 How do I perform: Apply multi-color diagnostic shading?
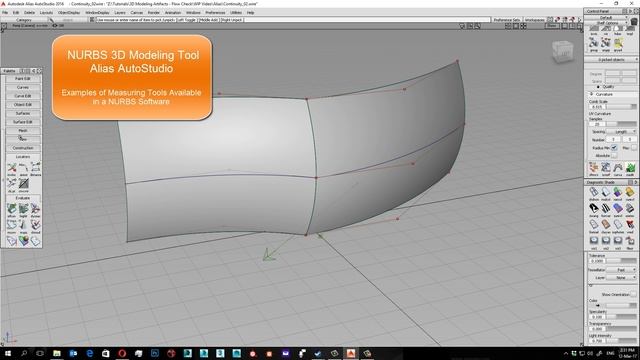pos(606,193)
